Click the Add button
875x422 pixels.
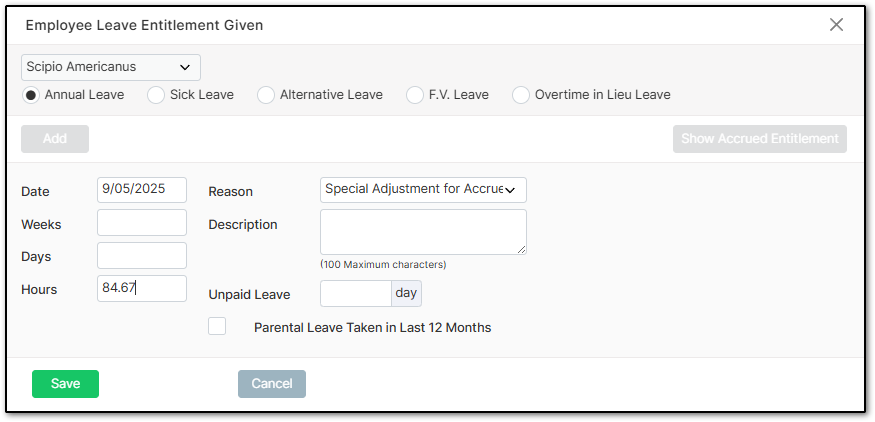55,138
